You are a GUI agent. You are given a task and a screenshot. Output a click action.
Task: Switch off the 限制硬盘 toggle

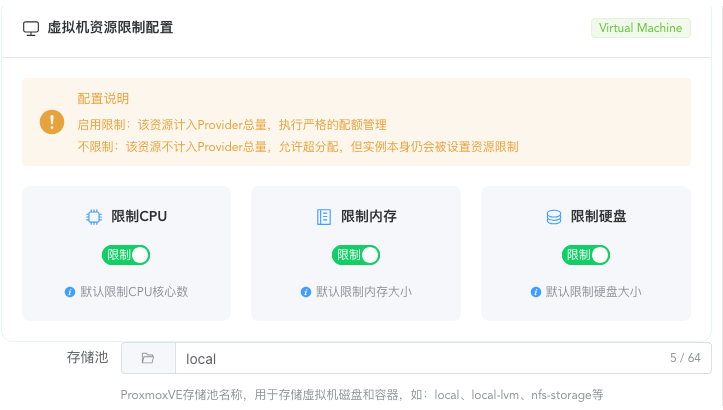point(586,255)
